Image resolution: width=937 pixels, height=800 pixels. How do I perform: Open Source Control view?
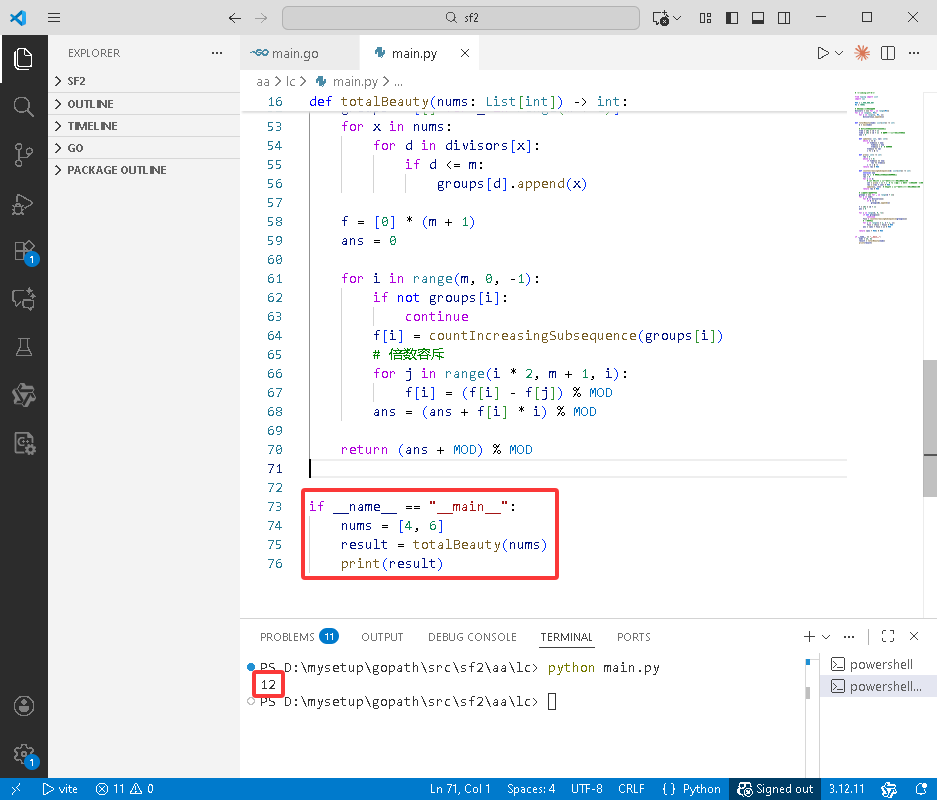23,155
